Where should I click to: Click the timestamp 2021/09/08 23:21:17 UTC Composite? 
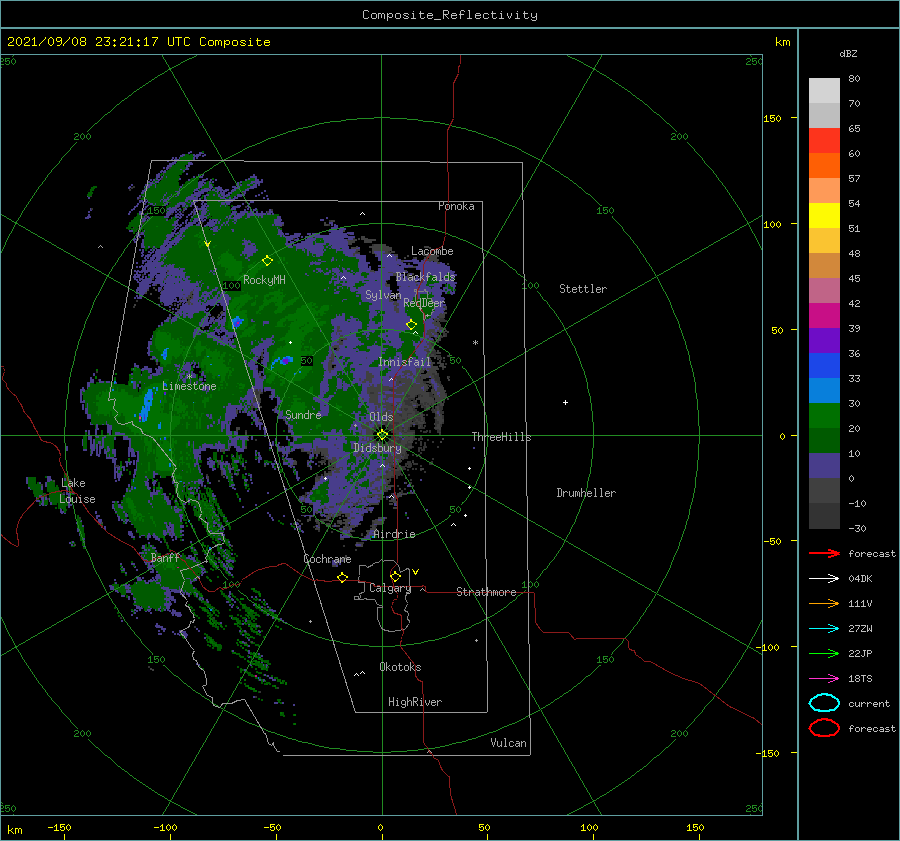tap(139, 42)
